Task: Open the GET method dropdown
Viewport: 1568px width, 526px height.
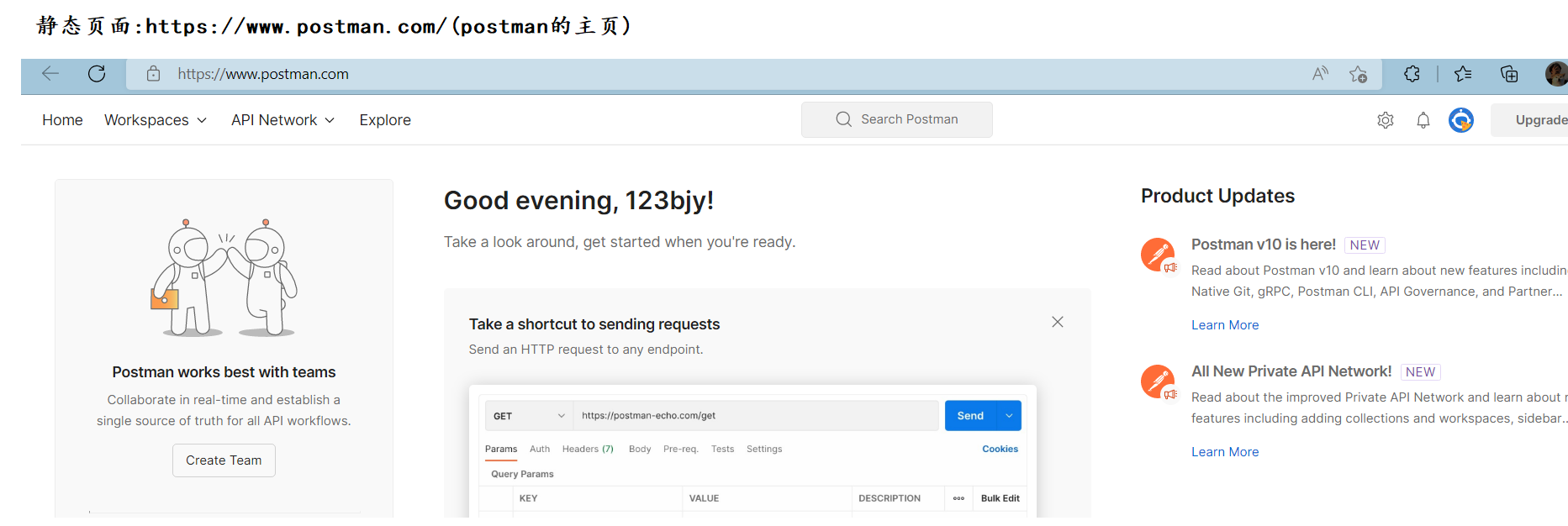Action: [529, 416]
